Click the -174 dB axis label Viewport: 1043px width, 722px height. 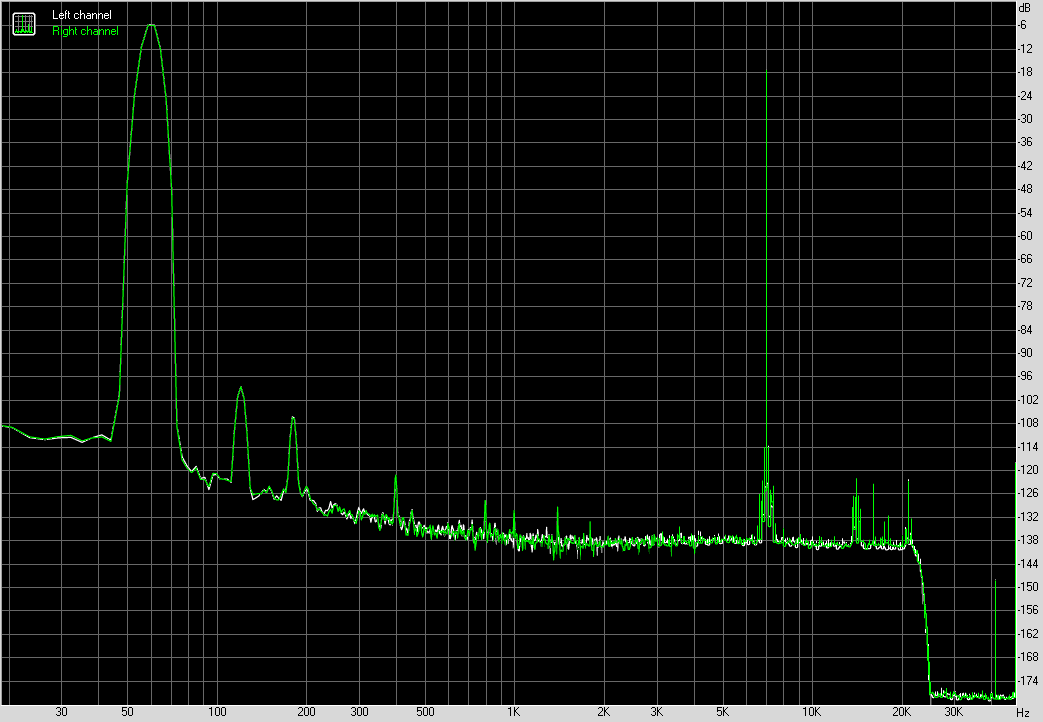pos(1028,681)
